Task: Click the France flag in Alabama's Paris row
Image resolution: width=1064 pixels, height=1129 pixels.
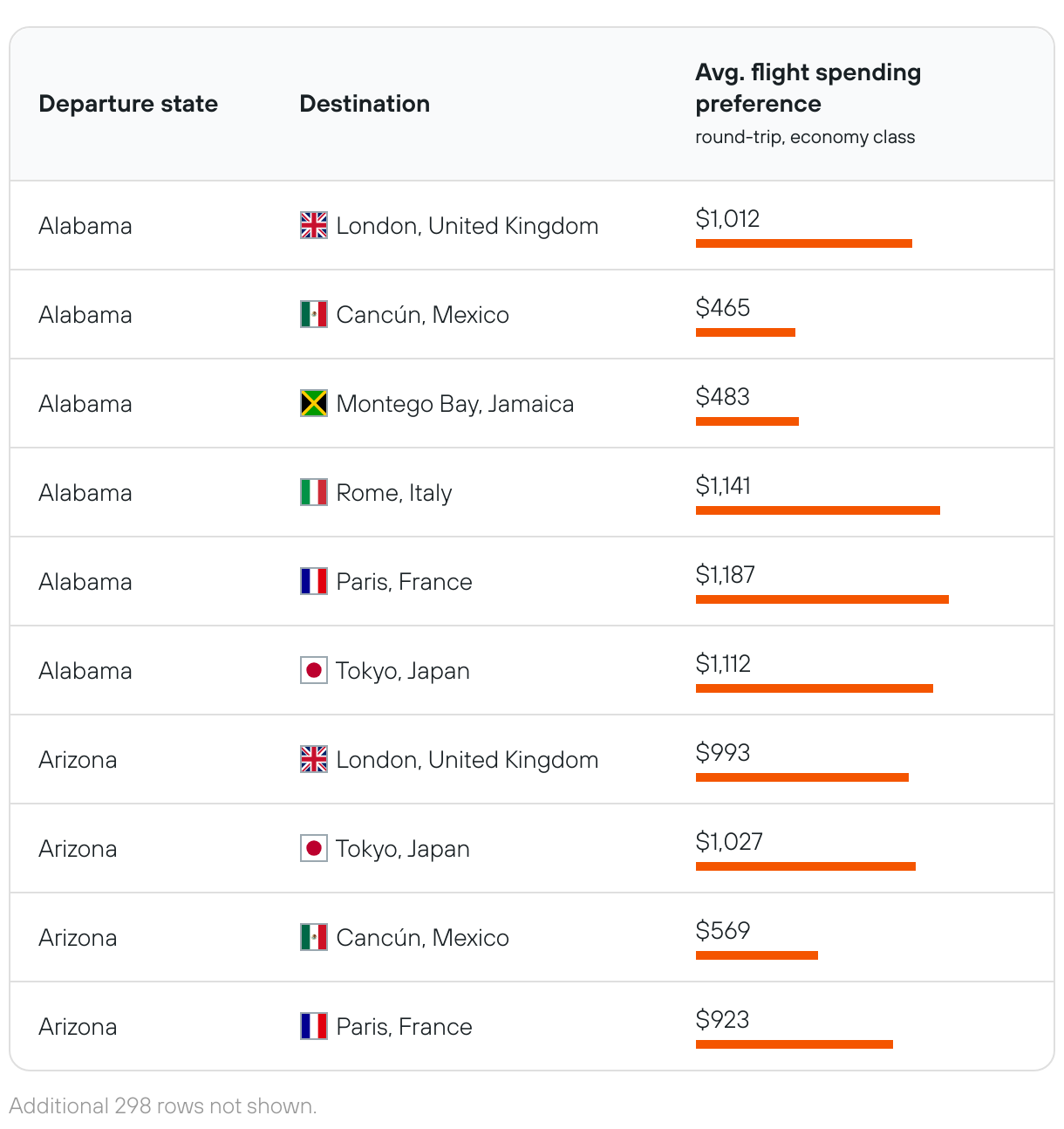Action: [314, 581]
